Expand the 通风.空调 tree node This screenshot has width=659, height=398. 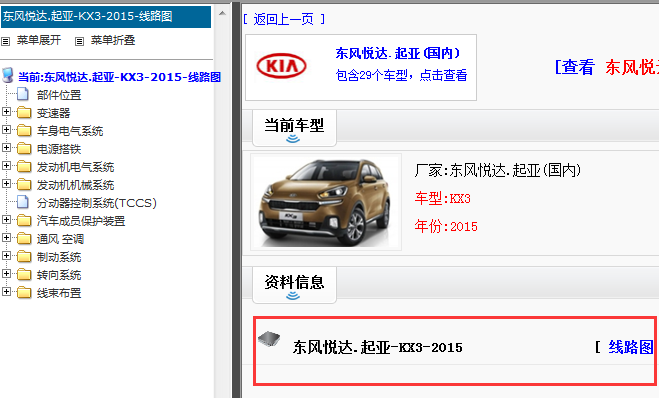click(x=6, y=237)
